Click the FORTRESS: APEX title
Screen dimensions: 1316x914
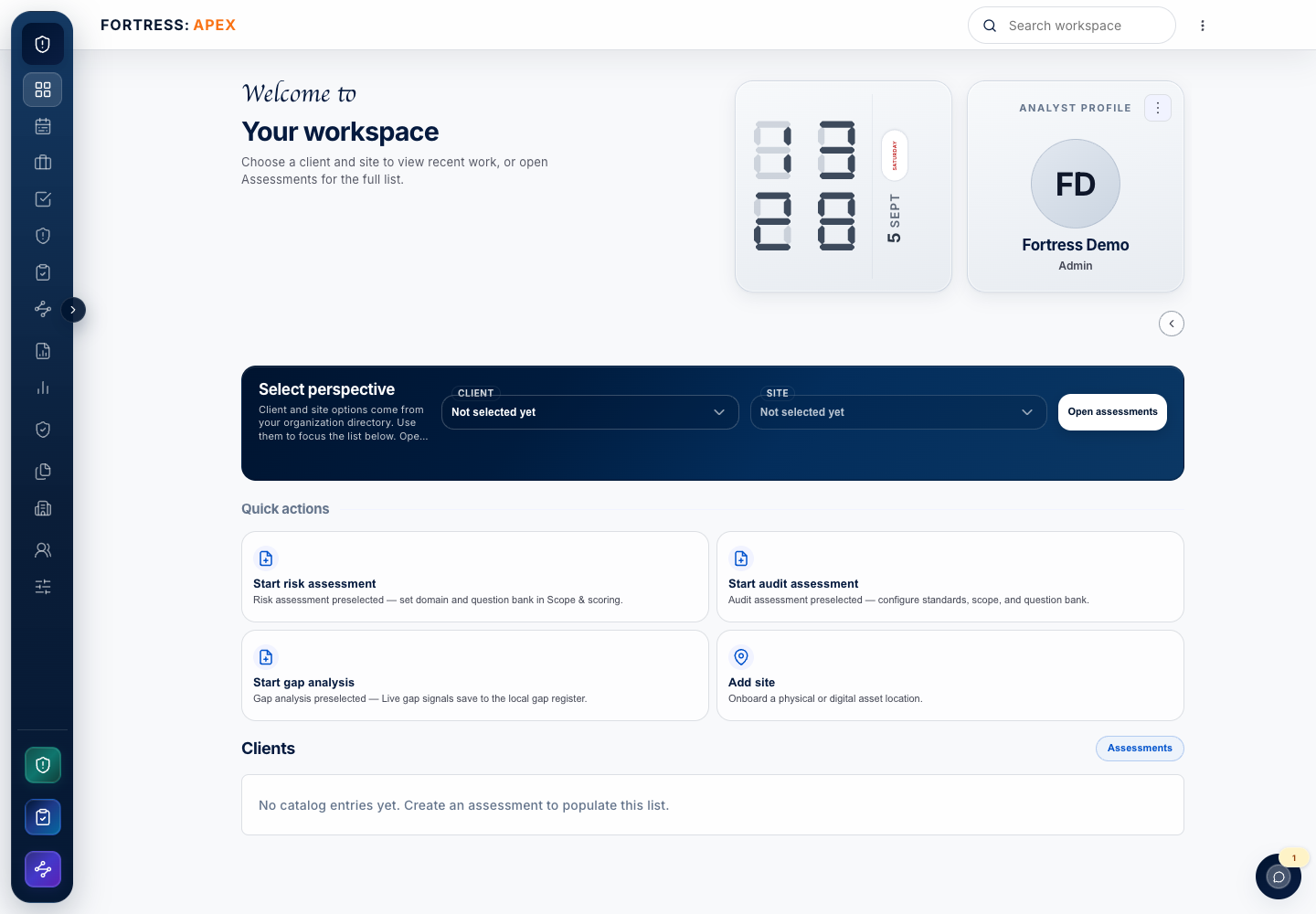[168, 26]
